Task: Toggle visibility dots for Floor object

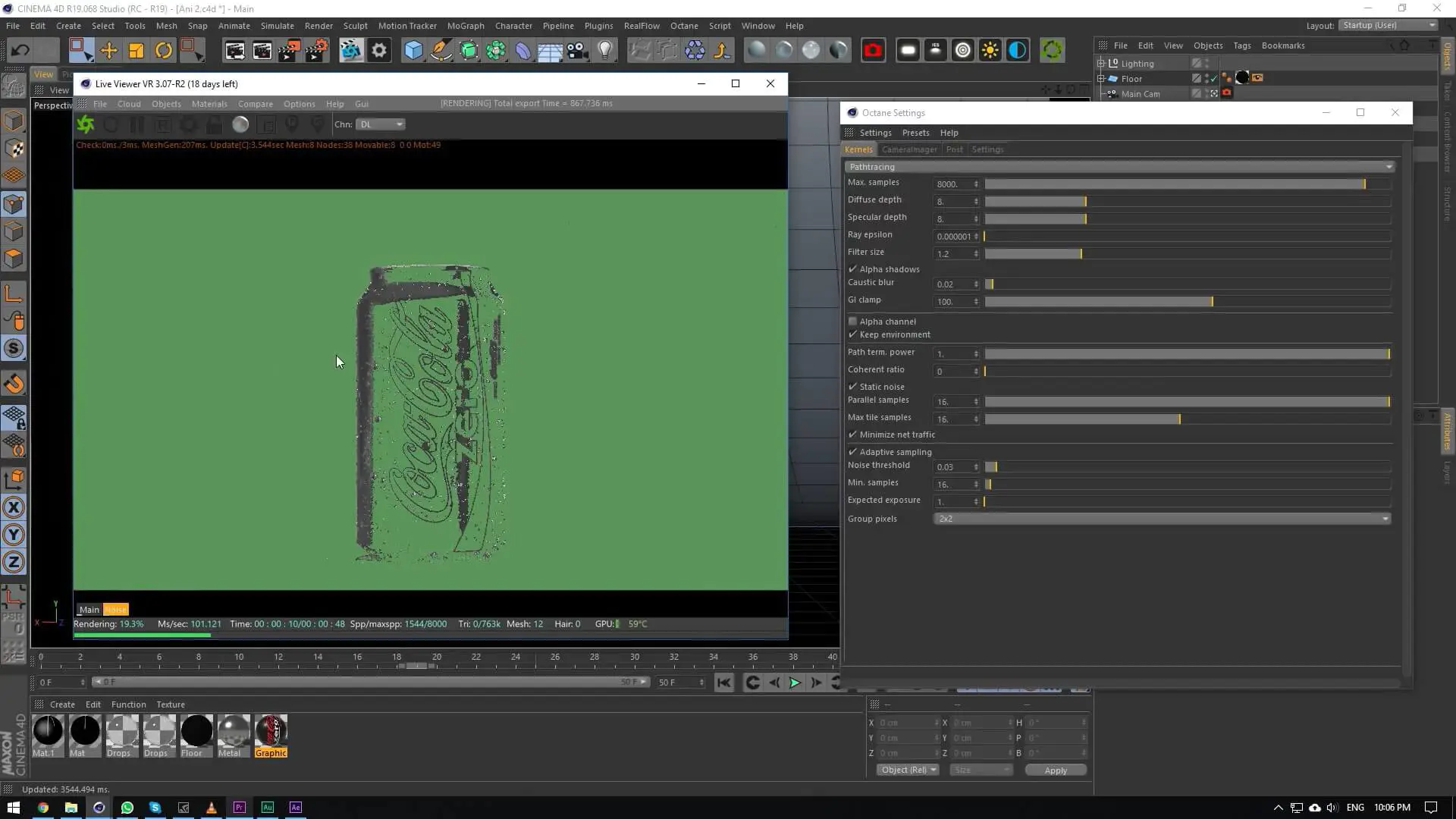Action: [1207, 78]
